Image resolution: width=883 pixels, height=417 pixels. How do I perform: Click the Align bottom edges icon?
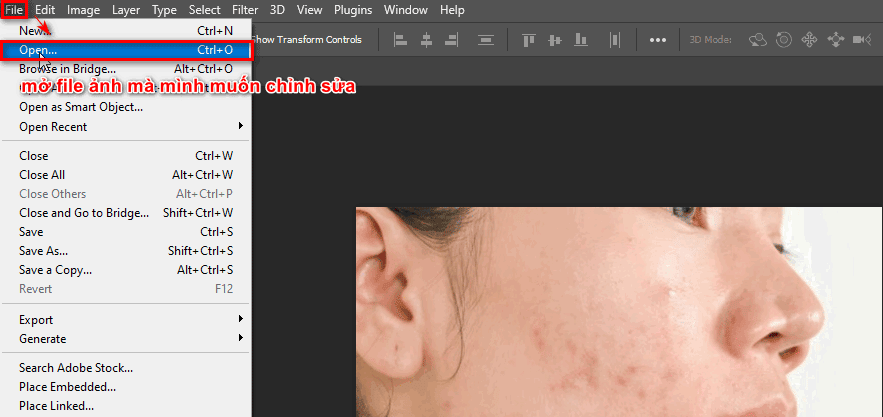click(581, 40)
